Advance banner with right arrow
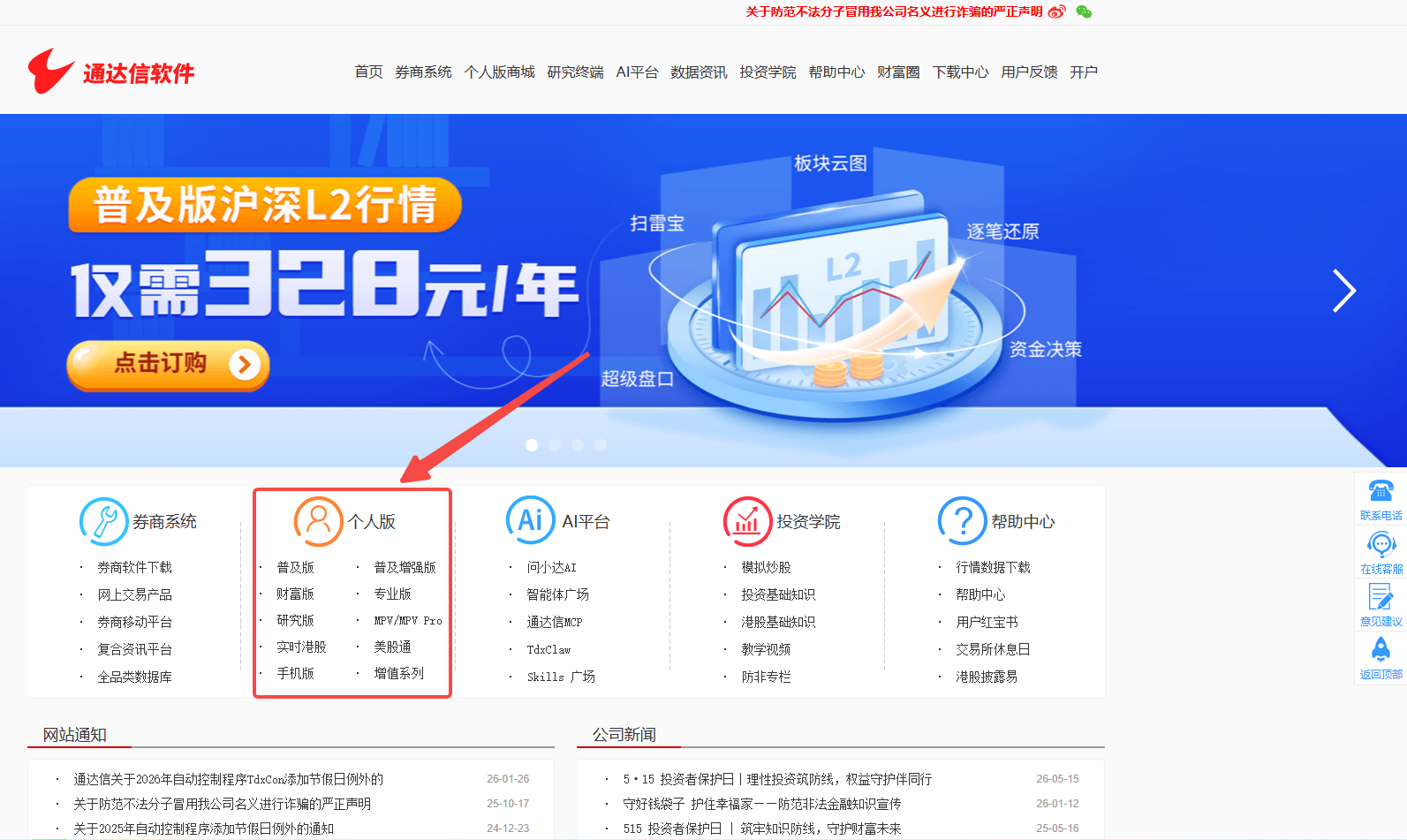The height and width of the screenshot is (840, 1407). click(x=1343, y=291)
